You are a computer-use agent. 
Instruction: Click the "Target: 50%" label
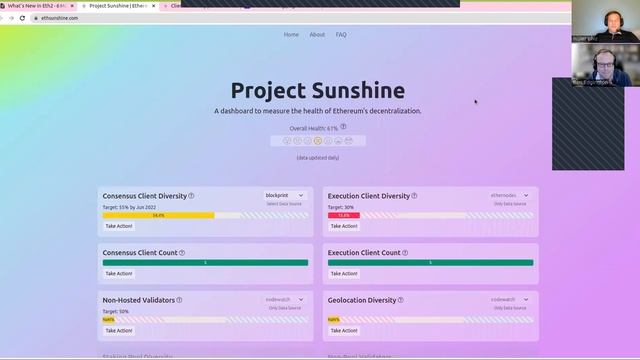pos(116,311)
